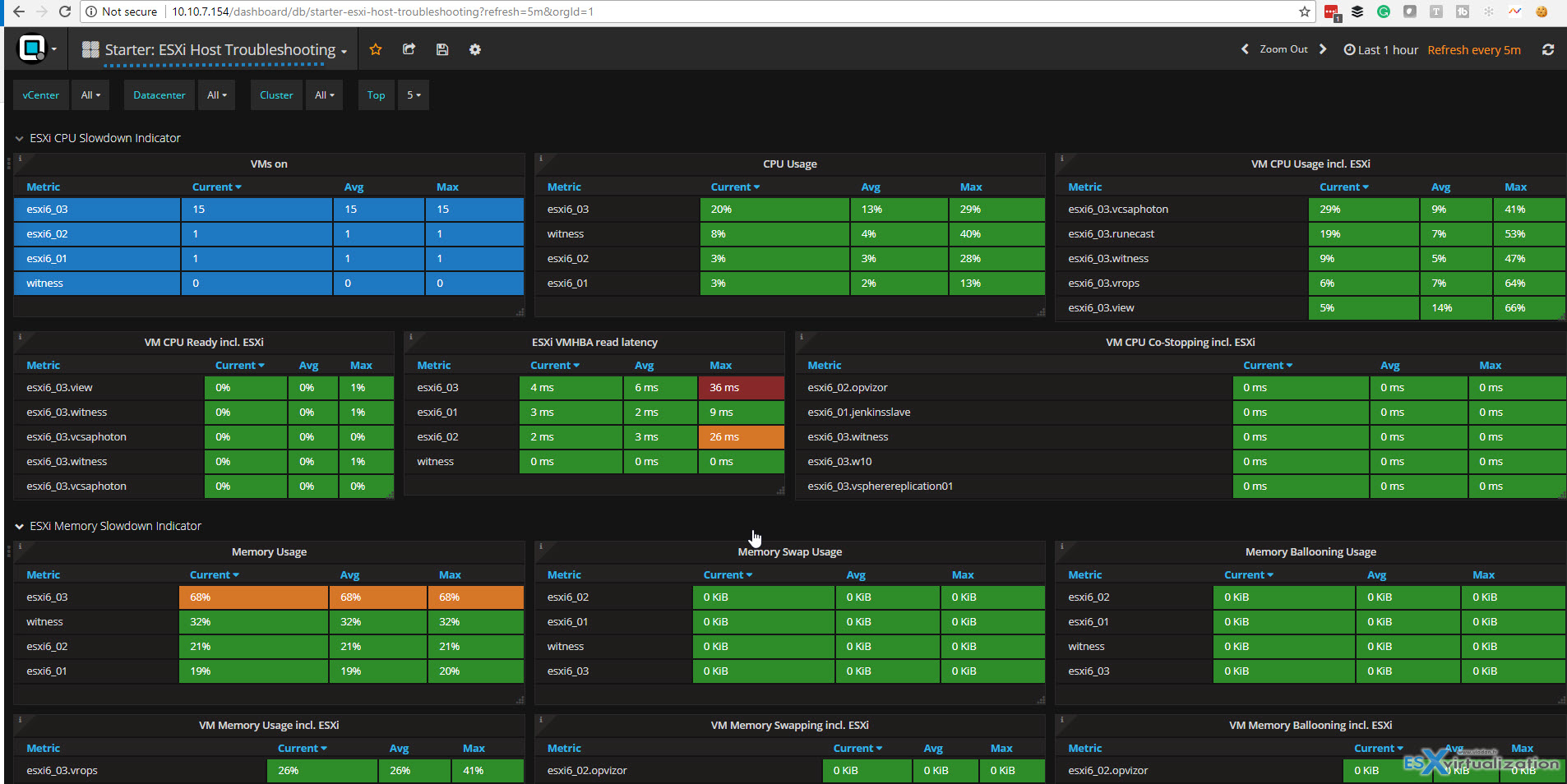Click the Grammarly green extension icon
The image size is (1567, 784).
tap(1384, 12)
